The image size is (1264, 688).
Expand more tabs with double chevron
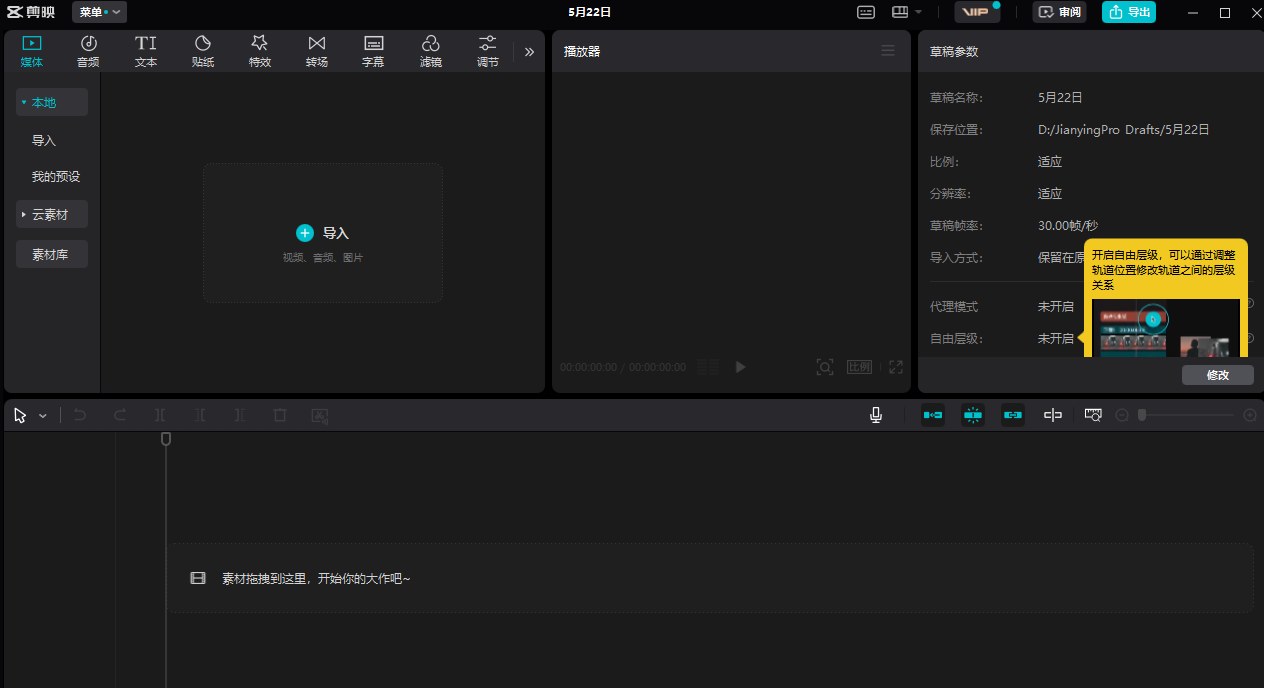pos(529,51)
